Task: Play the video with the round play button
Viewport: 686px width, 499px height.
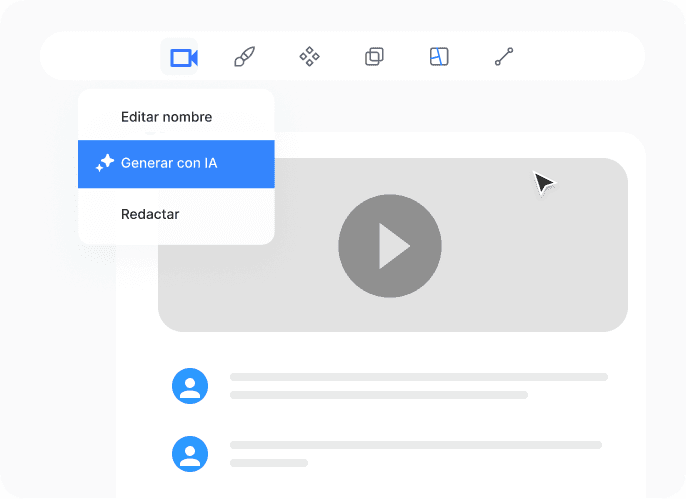Action: [x=390, y=246]
